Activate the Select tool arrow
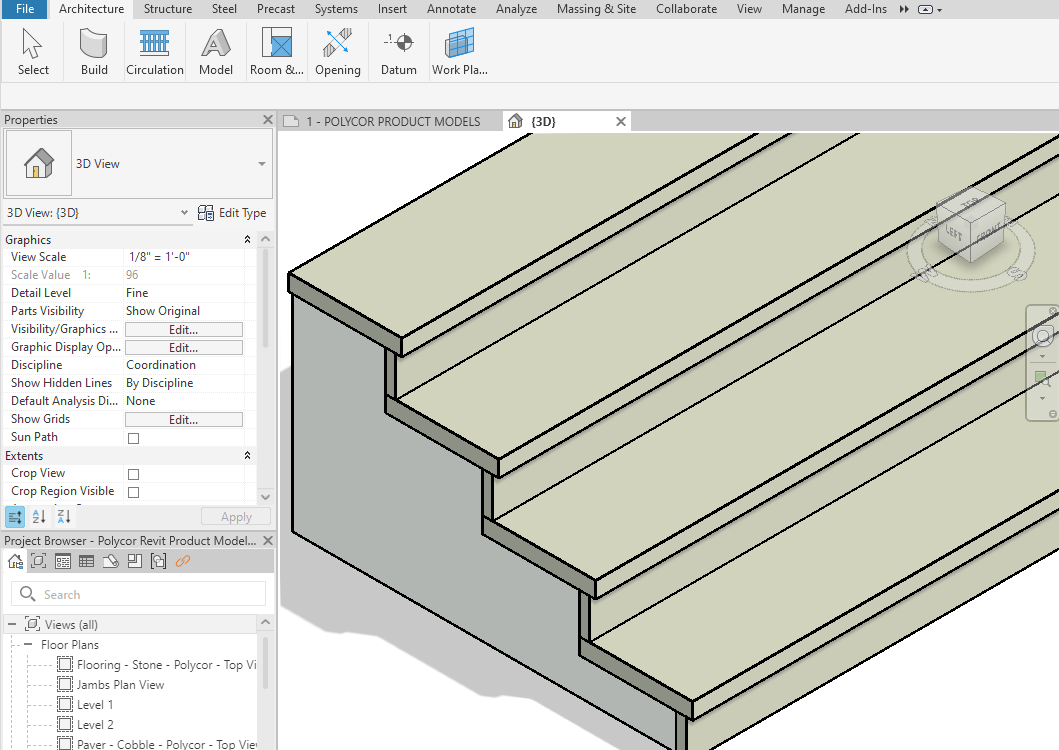 coord(33,50)
